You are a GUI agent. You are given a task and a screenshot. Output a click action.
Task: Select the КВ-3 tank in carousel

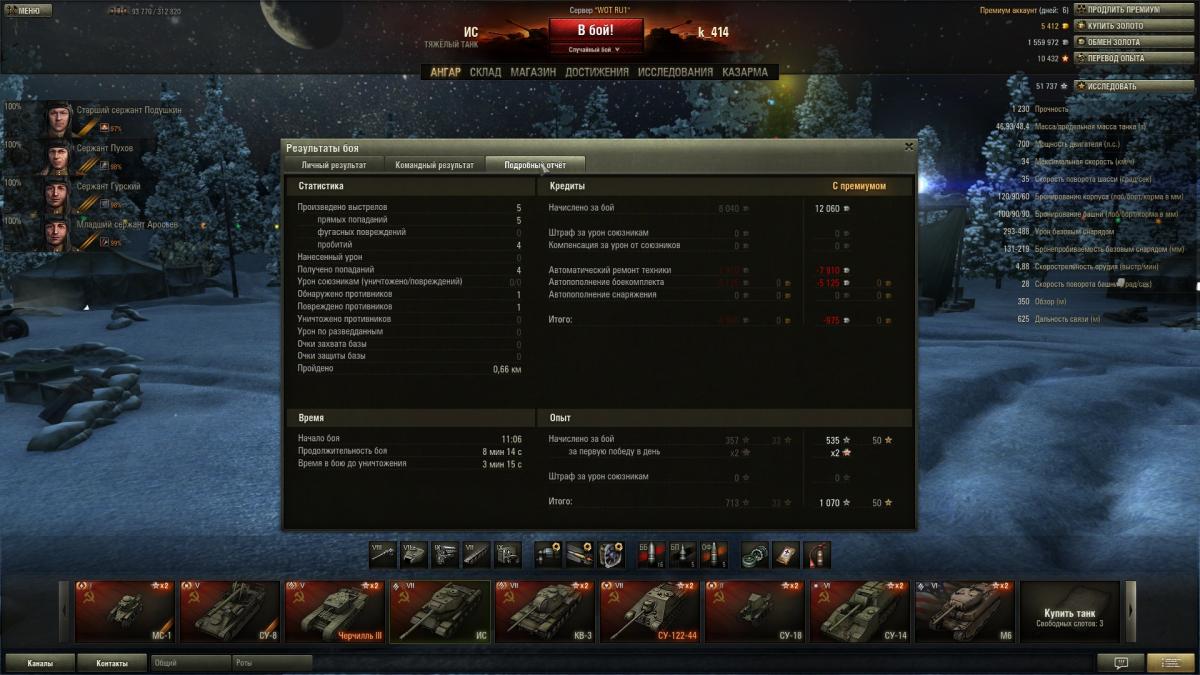tap(544, 612)
